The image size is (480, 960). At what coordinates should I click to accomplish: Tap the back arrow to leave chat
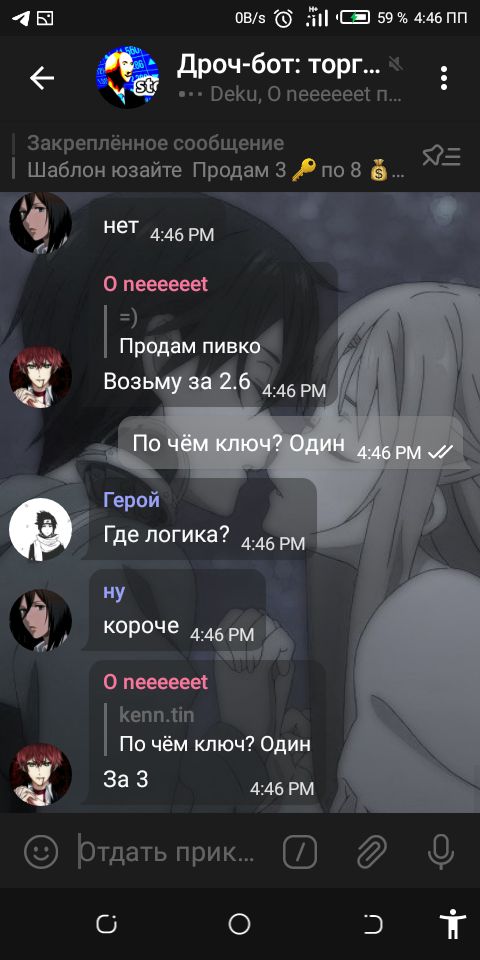click(42, 78)
